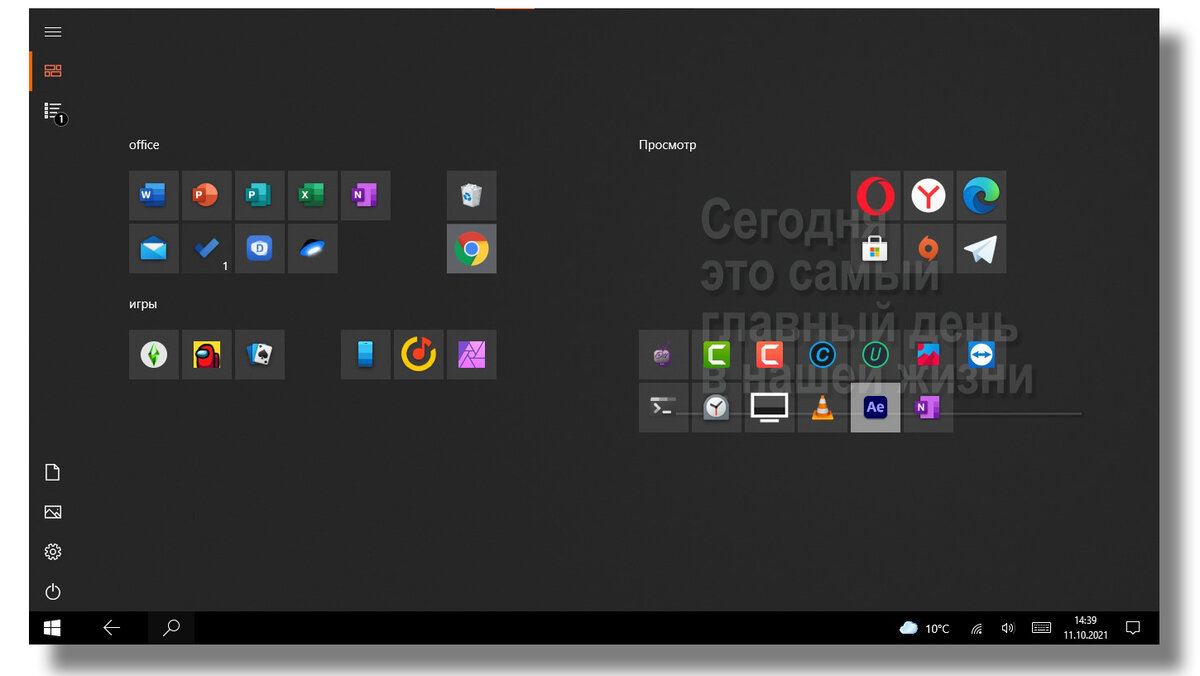
Task: Open the touch keyboard tray icon
Action: pyautogui.click(x=1041, y=628)
